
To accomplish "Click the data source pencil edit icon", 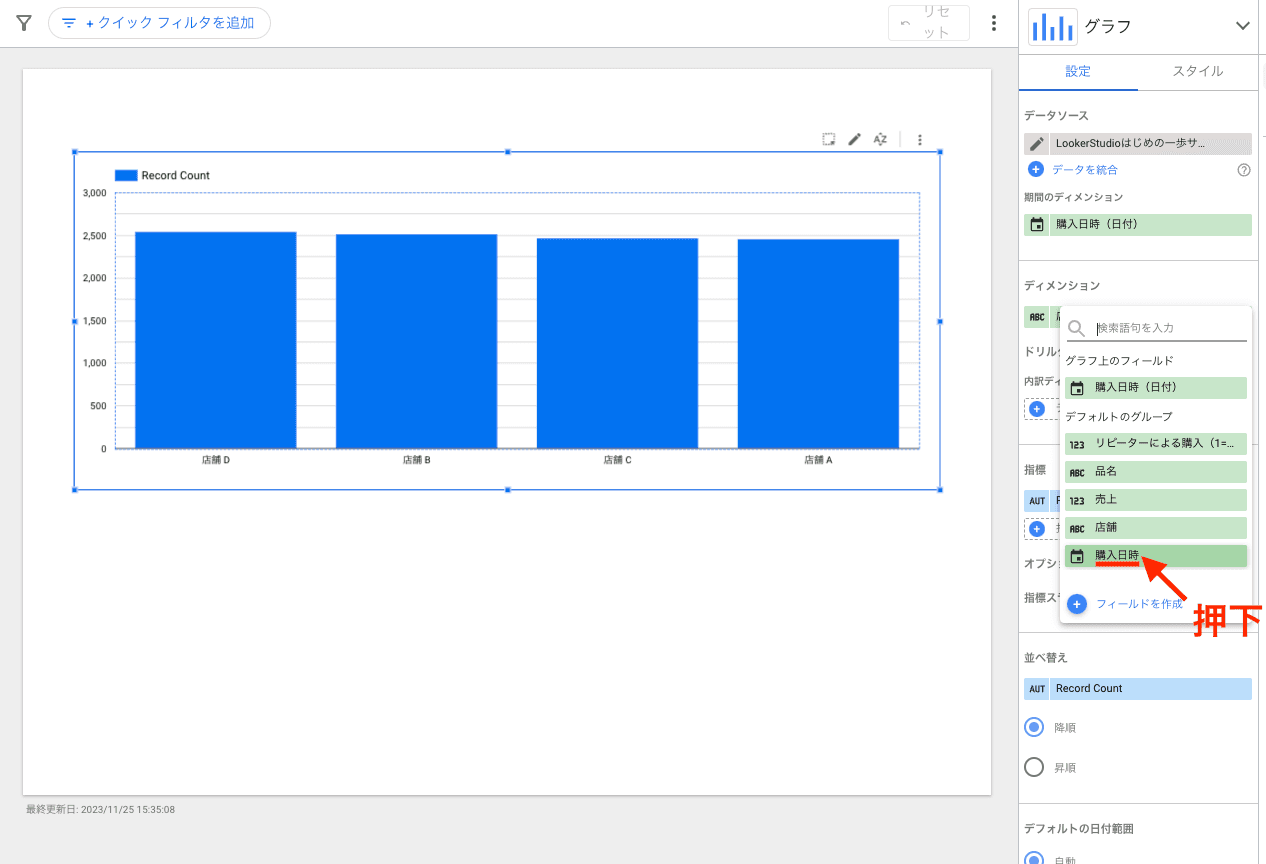I will click(1037, 144).
